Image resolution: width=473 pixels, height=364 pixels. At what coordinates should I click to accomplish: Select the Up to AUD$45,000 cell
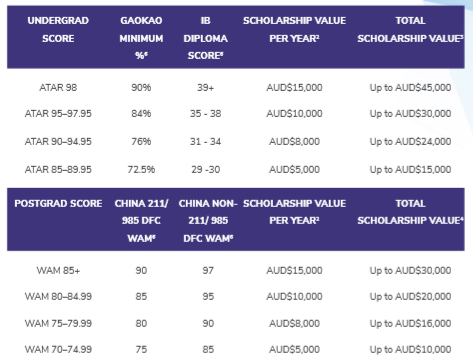(x=410, y=88)
